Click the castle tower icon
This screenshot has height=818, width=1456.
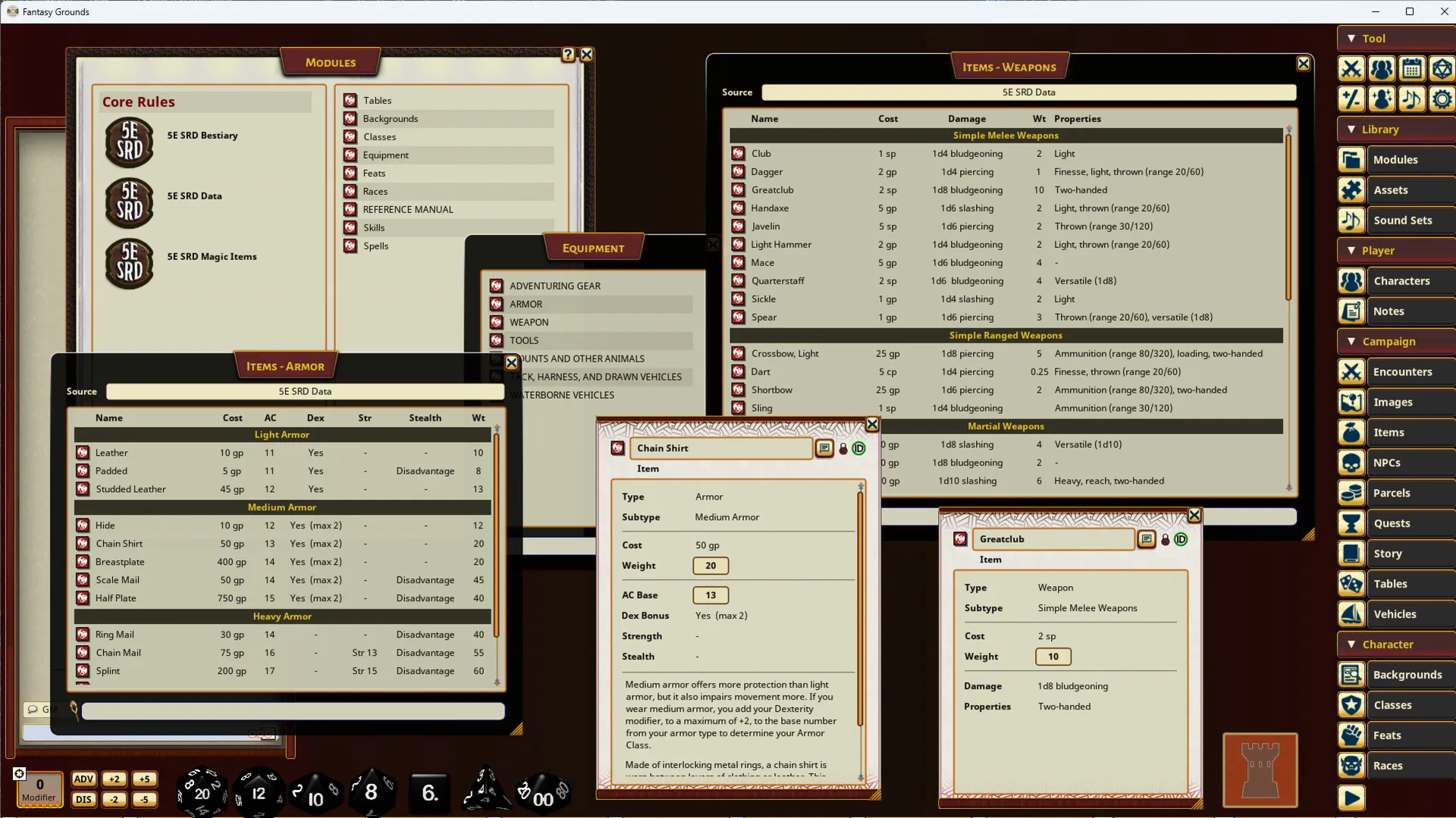pyautogui.click(x=1260, y=770)
